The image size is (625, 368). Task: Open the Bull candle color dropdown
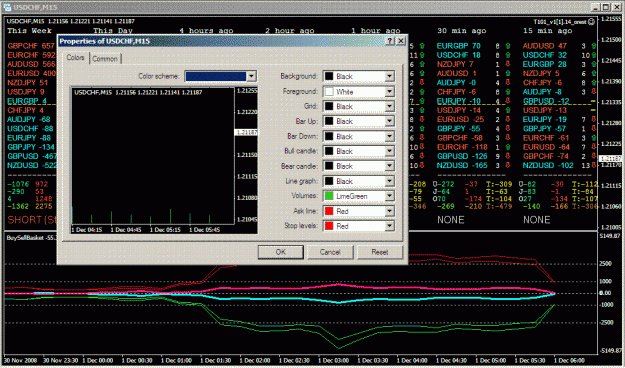[x=389, y=151]
